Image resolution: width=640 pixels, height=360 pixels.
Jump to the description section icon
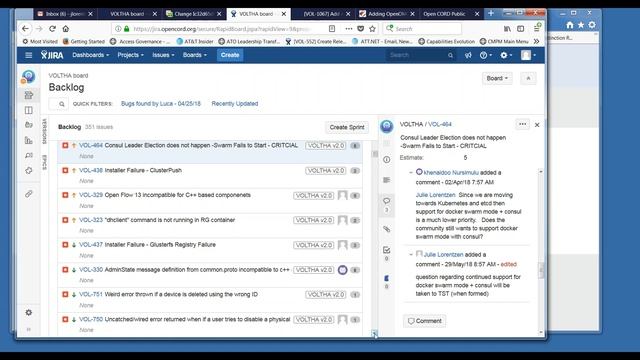pos(387,180)
